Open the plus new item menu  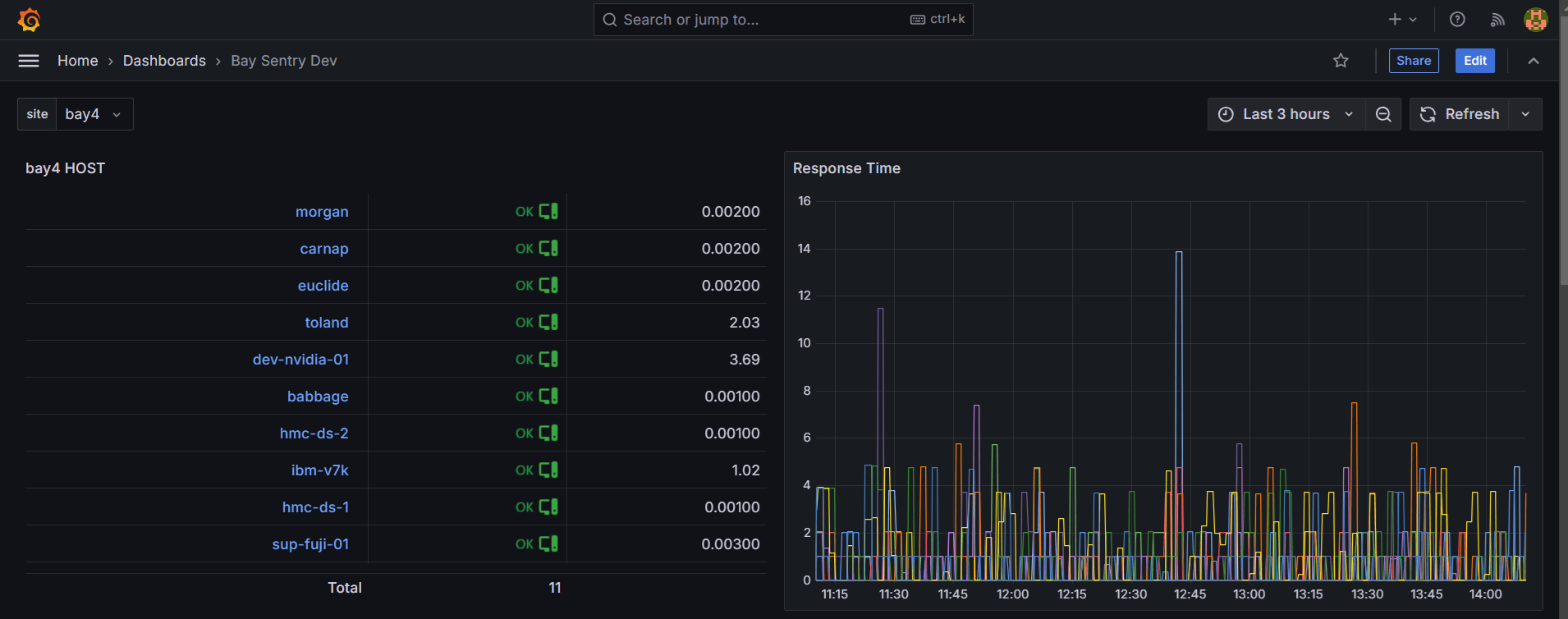(x=1402, y=20)
